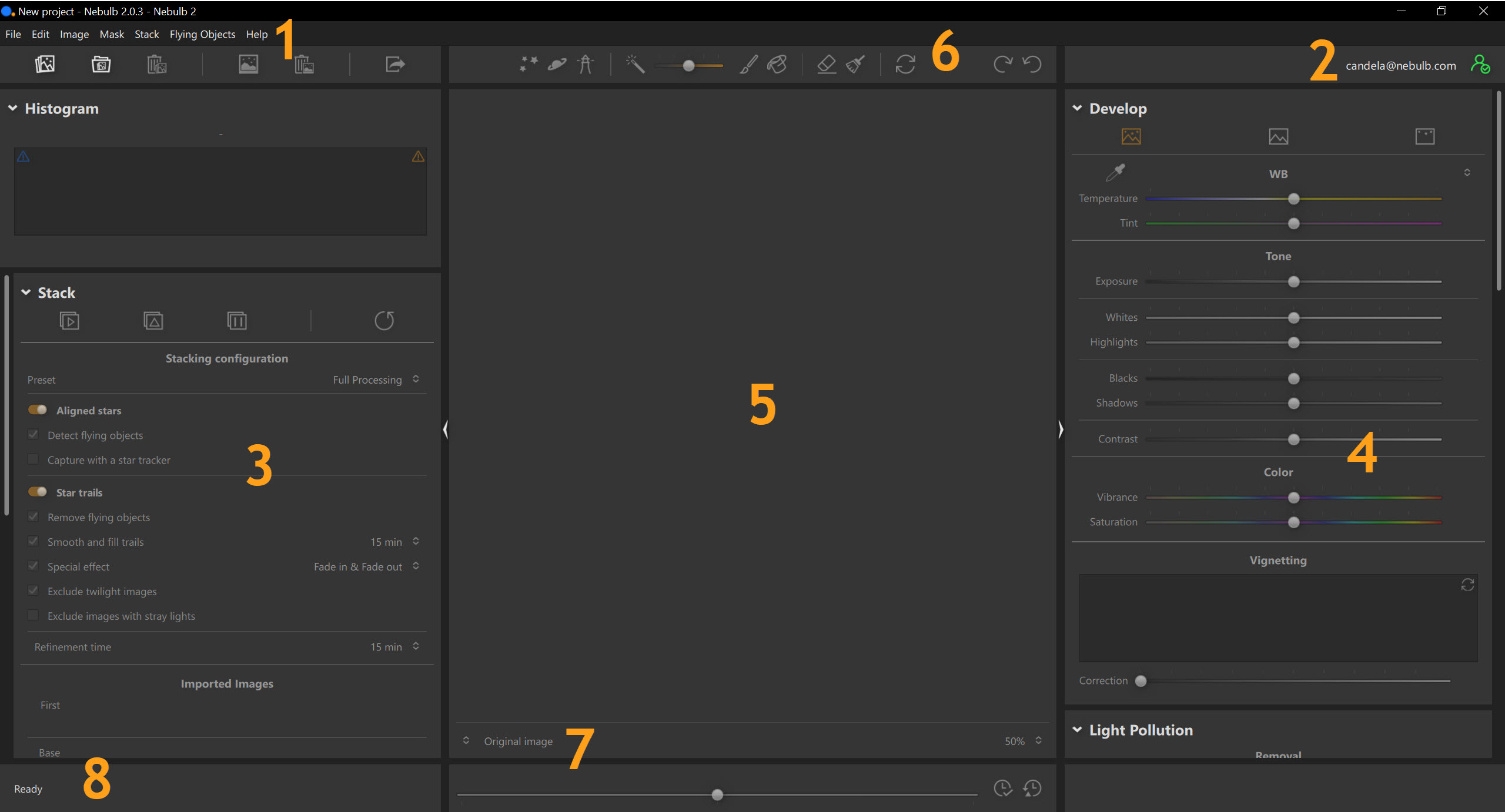The width and height of the screenshot is (1505, 812).
Task: Click the open images folder icon
Action: [101, 64]
